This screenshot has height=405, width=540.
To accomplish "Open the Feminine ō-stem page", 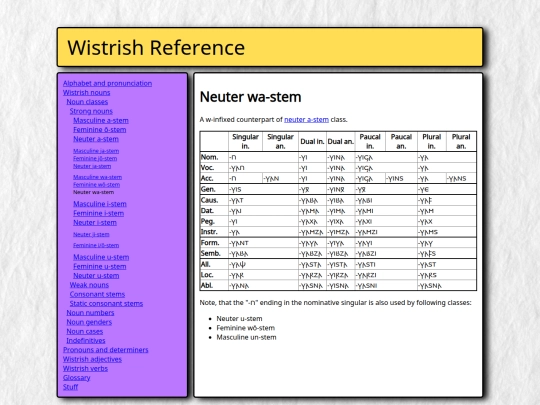I will tap(100, 130).
